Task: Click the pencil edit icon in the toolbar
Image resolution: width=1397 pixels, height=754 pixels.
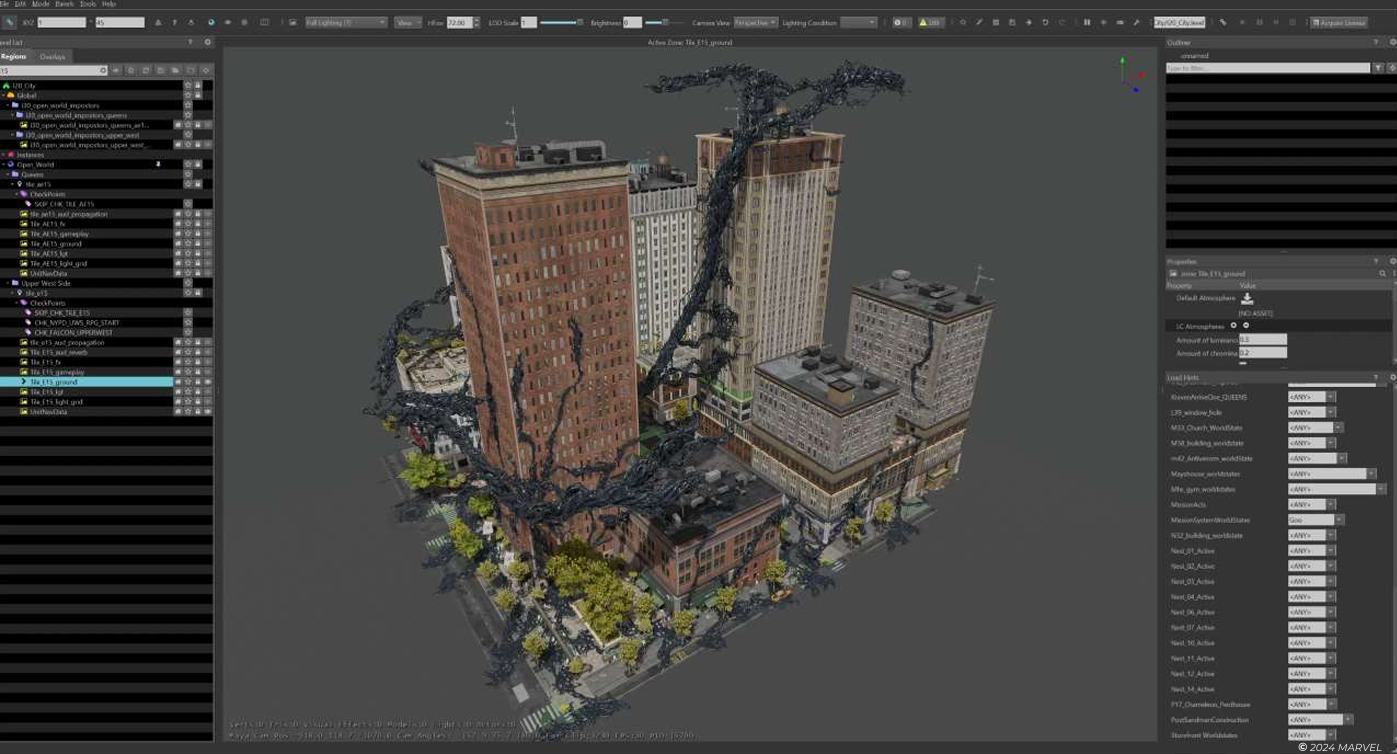Action: click(979, 22)
